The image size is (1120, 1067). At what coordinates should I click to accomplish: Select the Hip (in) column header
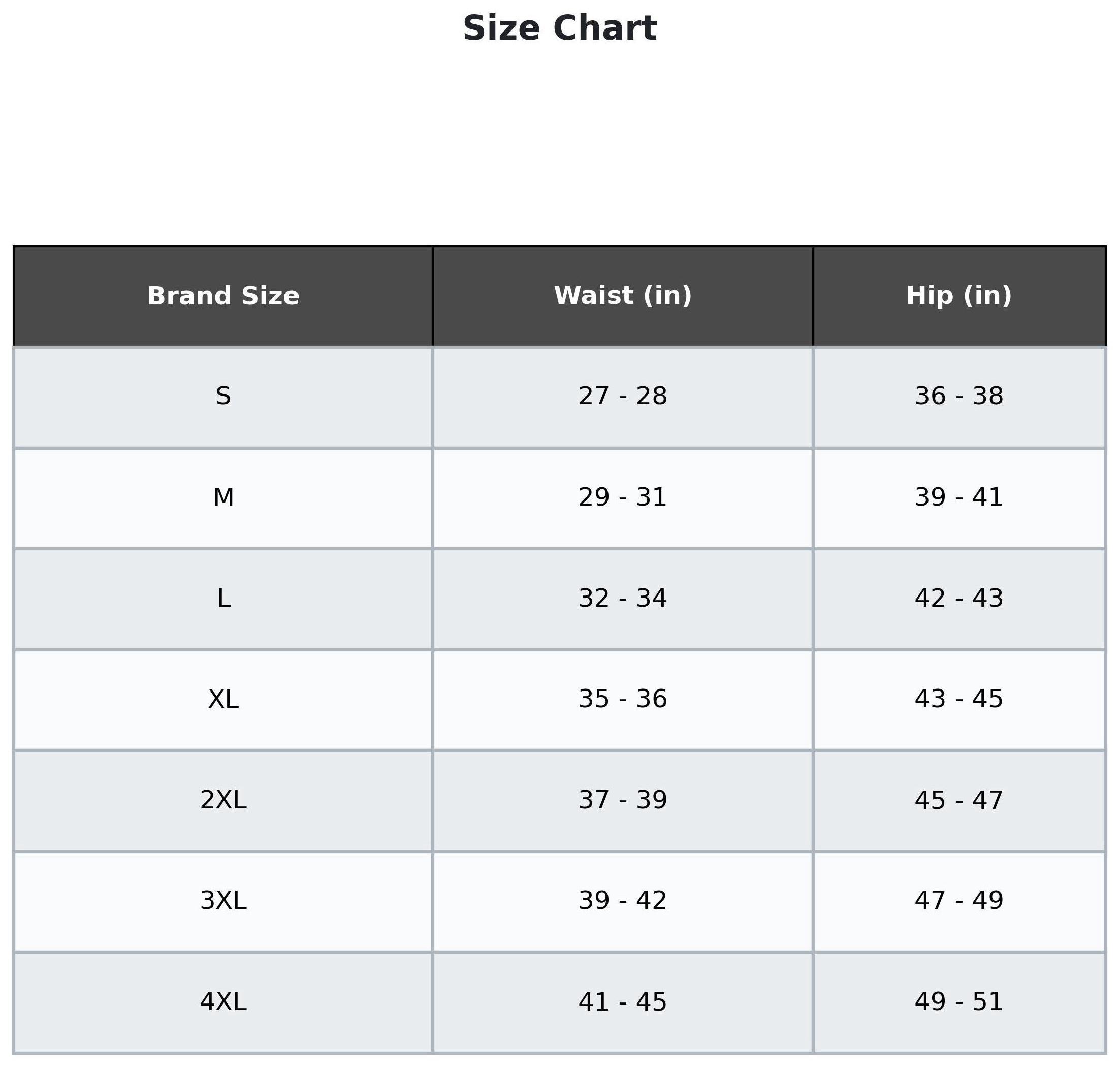[958, 296]
